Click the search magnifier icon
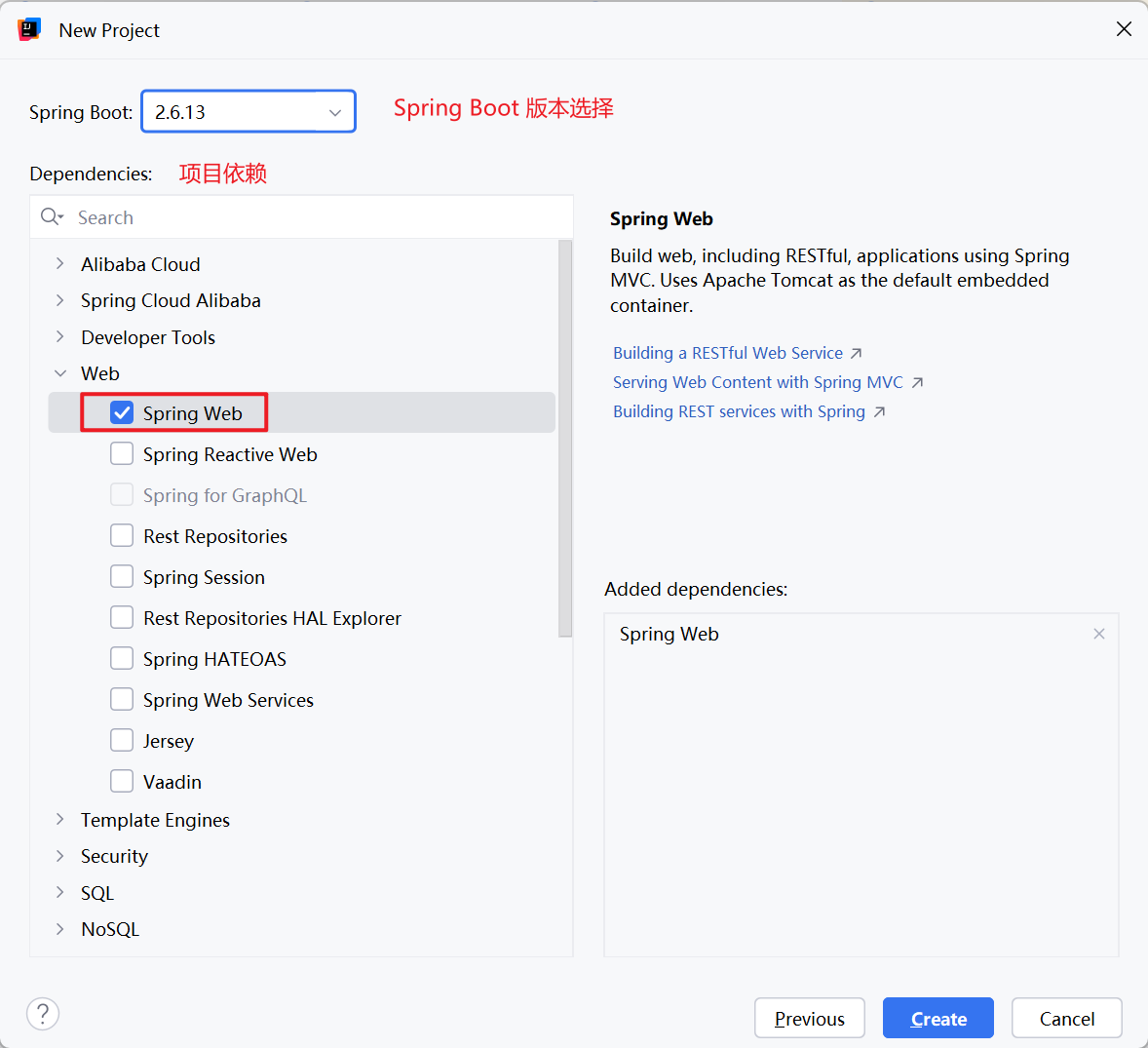 pyautogui.click(x=52, y=216)
